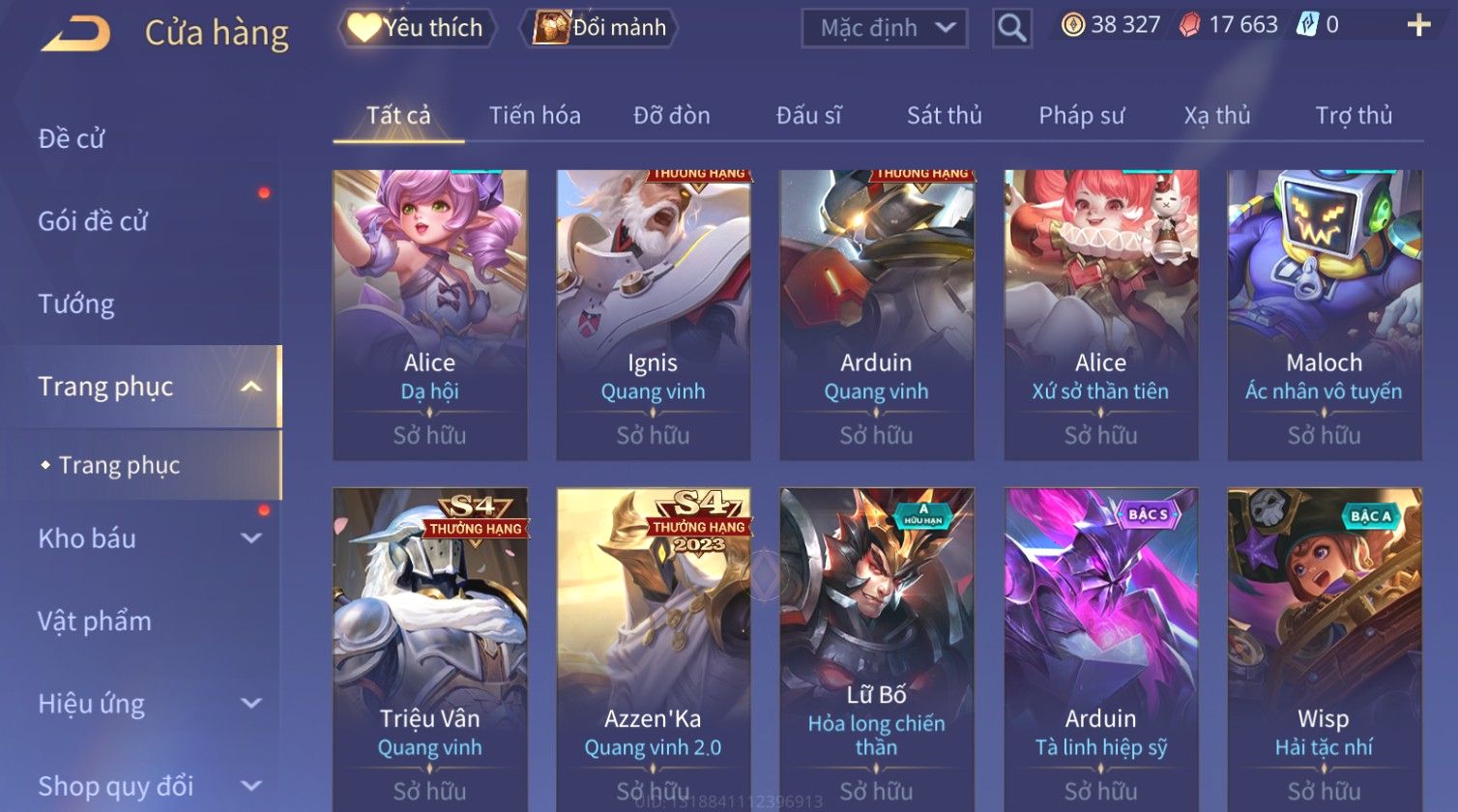Select the Maloch Ác nhân vô tuyến skin

1325,315
